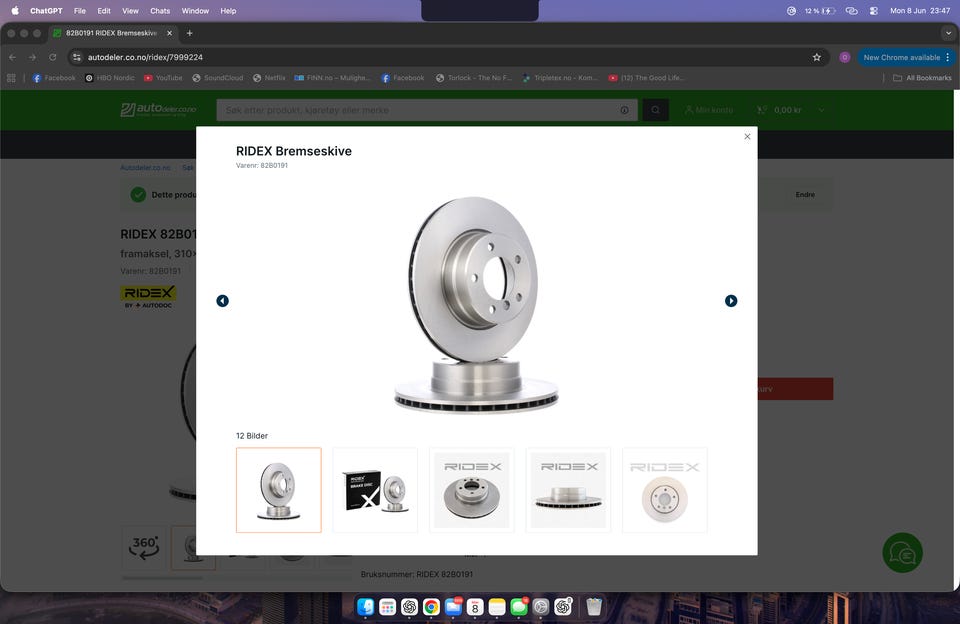Expand the cart dropdown chevron
This screenshot has height=624, width=960.
[x=822, y=110]
